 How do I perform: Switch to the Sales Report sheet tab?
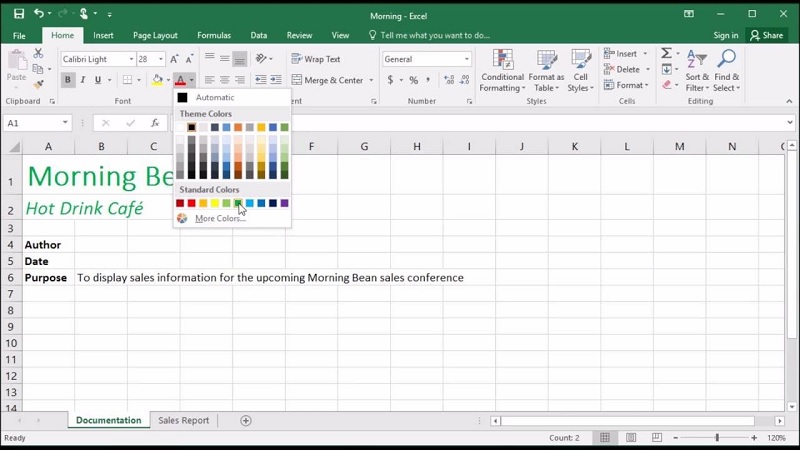click(x=184, y=421)
